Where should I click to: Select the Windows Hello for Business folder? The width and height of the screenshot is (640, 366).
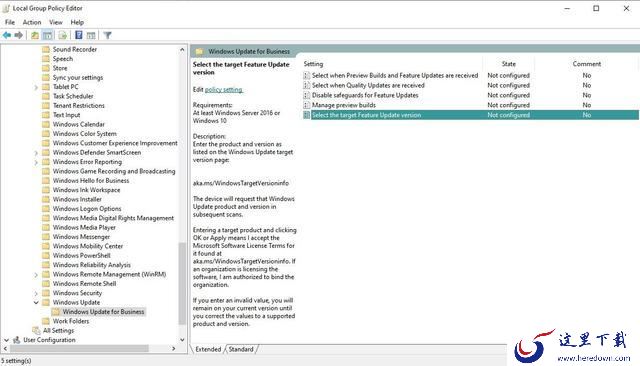coord(91,181)
